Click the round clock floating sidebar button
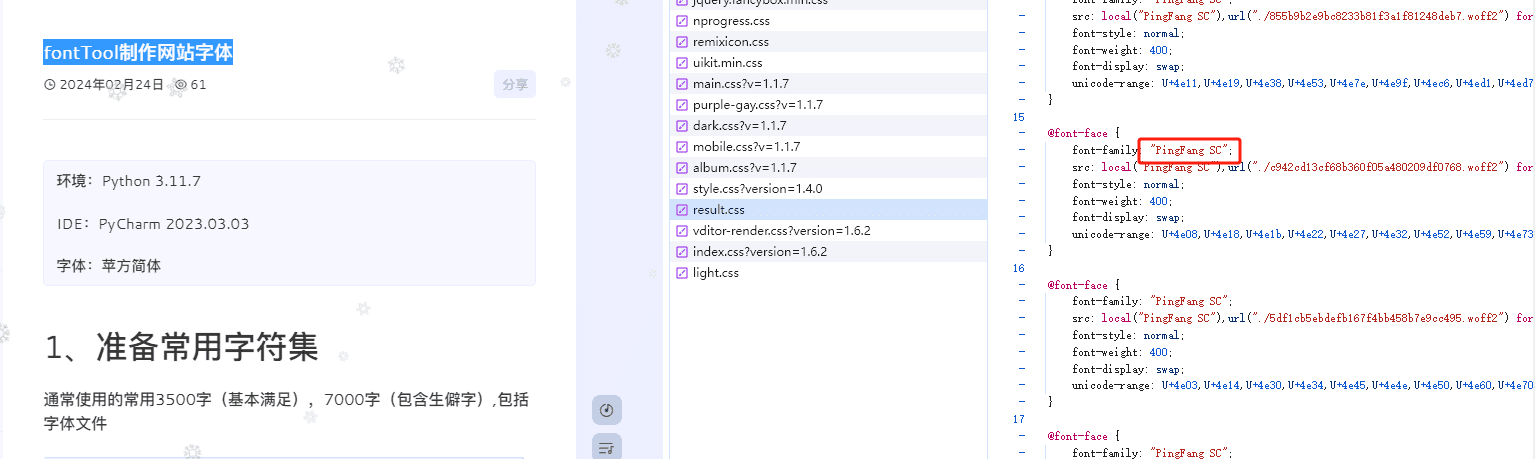 pyautogui.click(x=606, y=410)
